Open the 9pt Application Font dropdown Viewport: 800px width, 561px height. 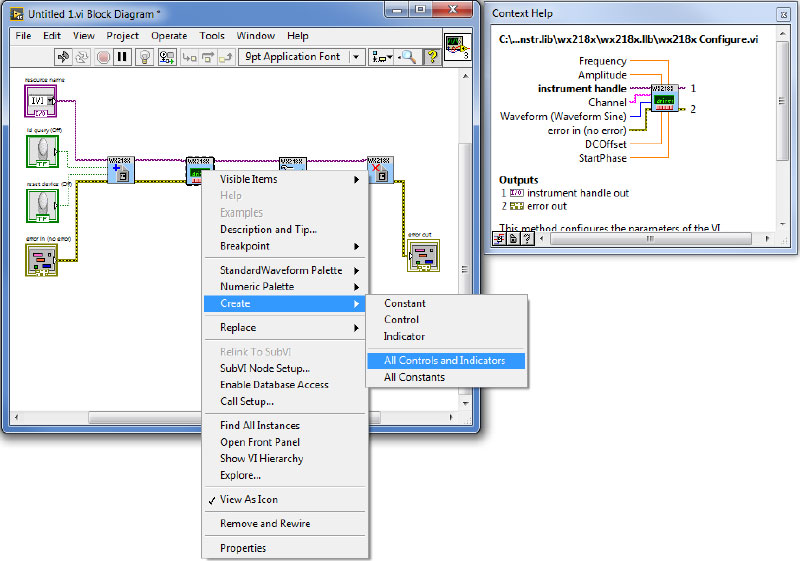pyautogui.click(x=302, y=57)
